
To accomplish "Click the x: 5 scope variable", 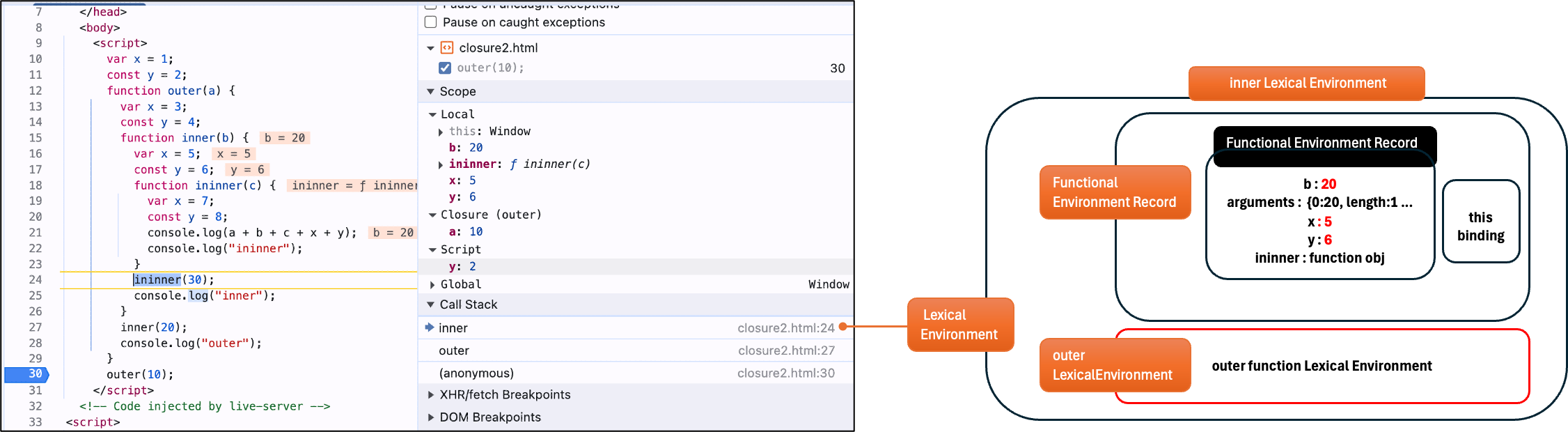I will coord(462,180).
